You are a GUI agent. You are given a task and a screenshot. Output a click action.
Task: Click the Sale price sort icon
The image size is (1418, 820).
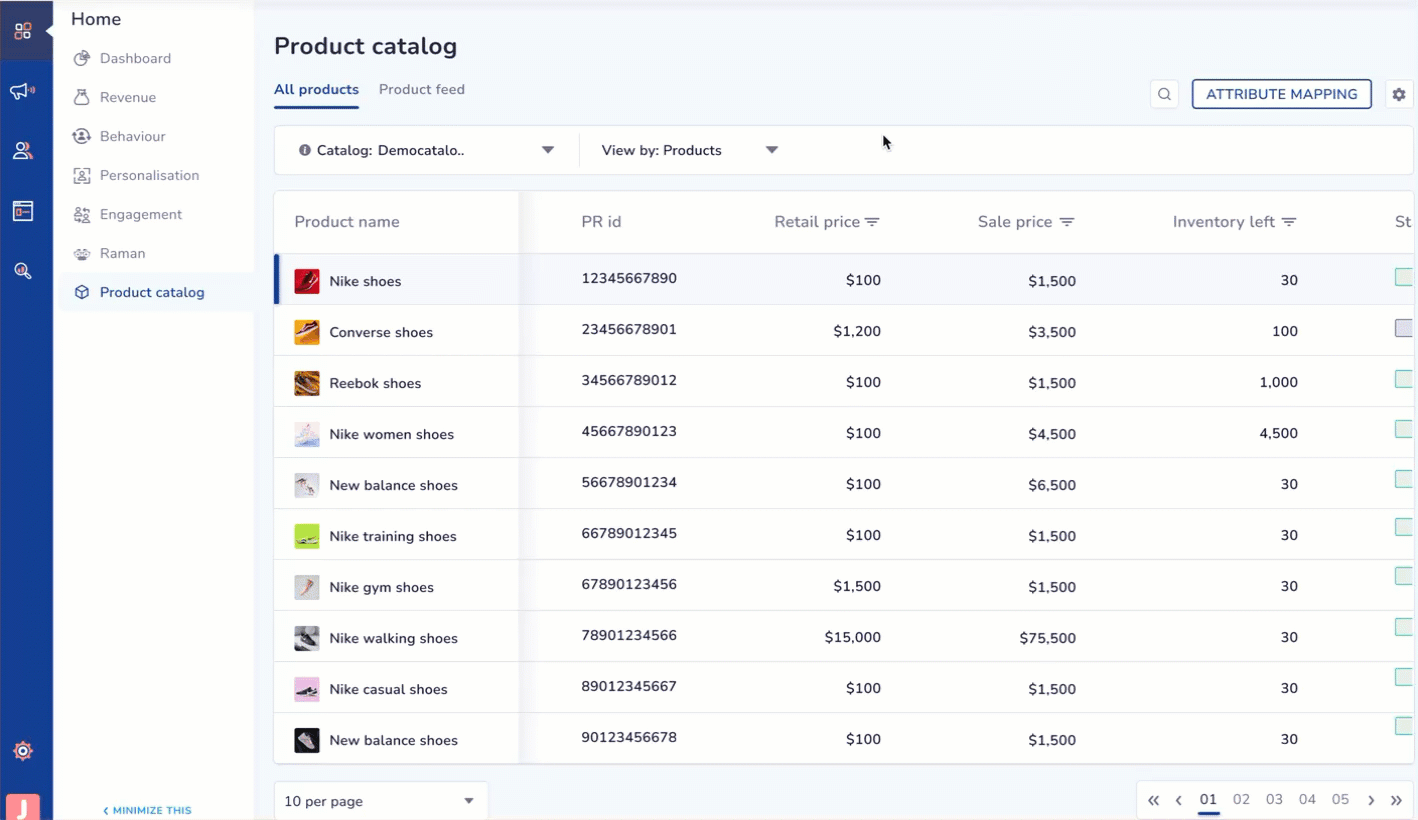[x=1067, y=222]
